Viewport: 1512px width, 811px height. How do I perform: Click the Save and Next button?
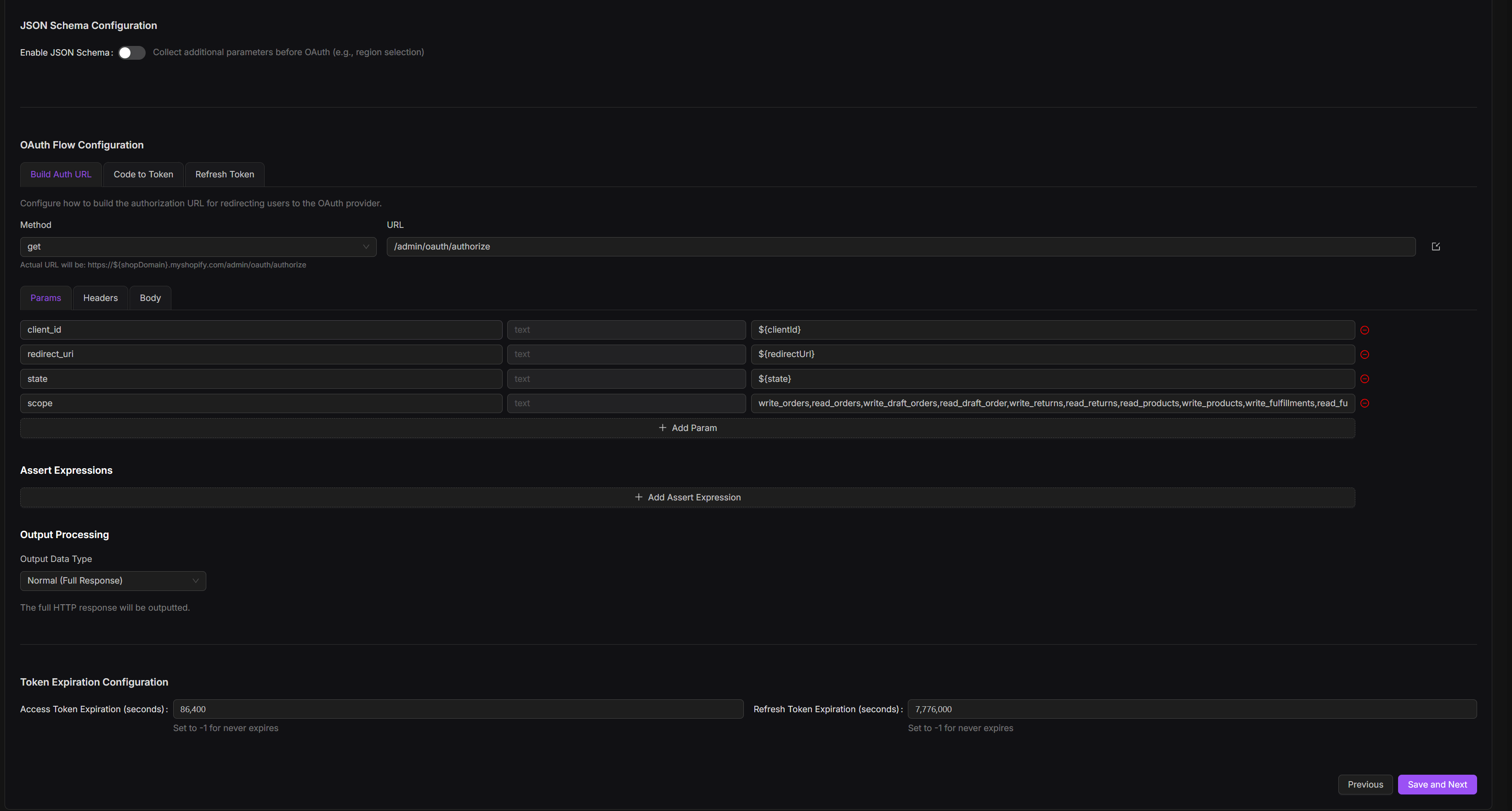point(1437,784)
